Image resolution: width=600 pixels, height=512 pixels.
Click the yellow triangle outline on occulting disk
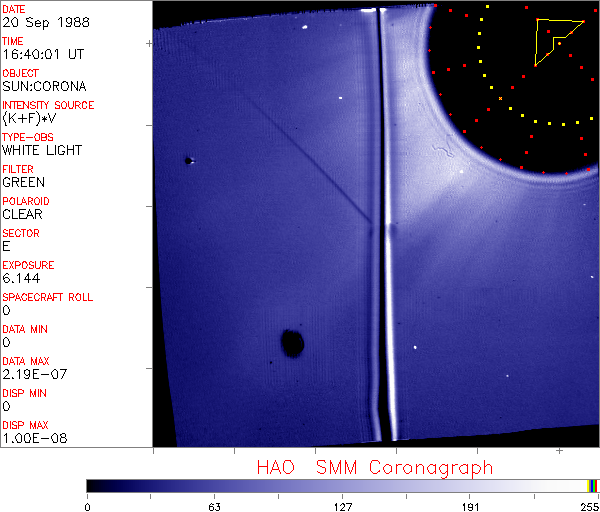pos(555,40)
